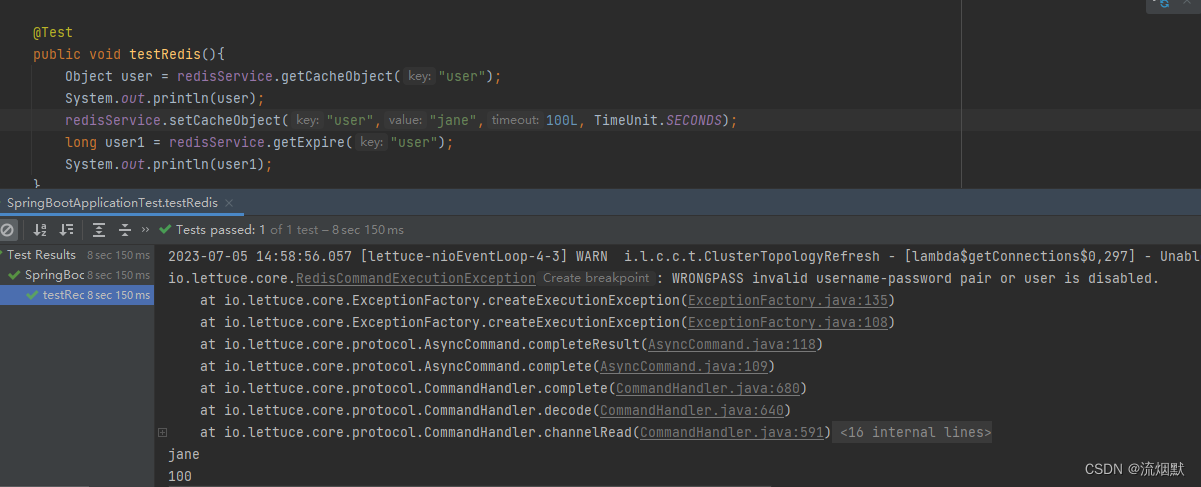Open the CommandHandler.java:680 link
This screenshot has width=1201, height=487.
(707, 388)
